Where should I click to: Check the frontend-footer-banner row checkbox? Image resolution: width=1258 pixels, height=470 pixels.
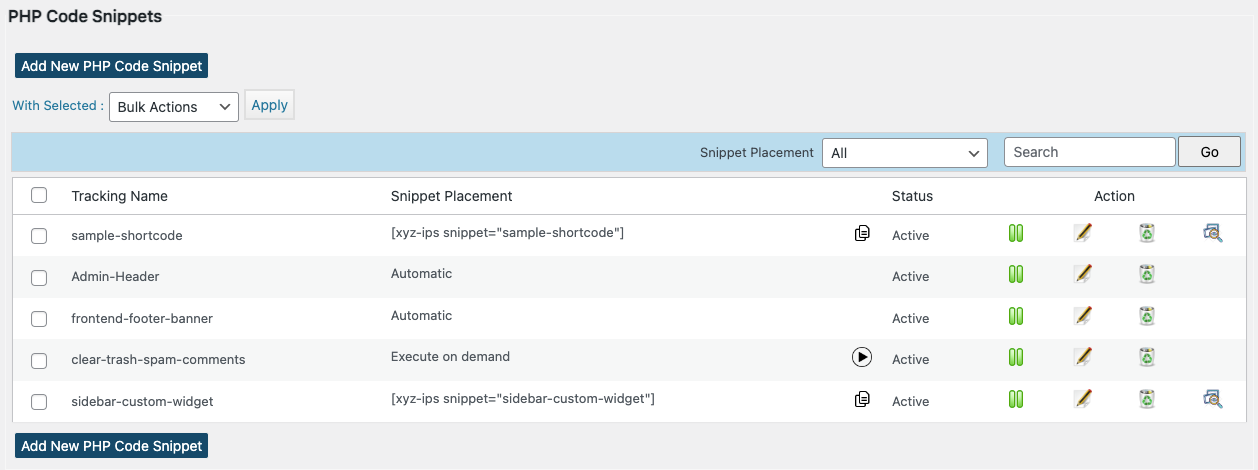(x=39, y=319)
